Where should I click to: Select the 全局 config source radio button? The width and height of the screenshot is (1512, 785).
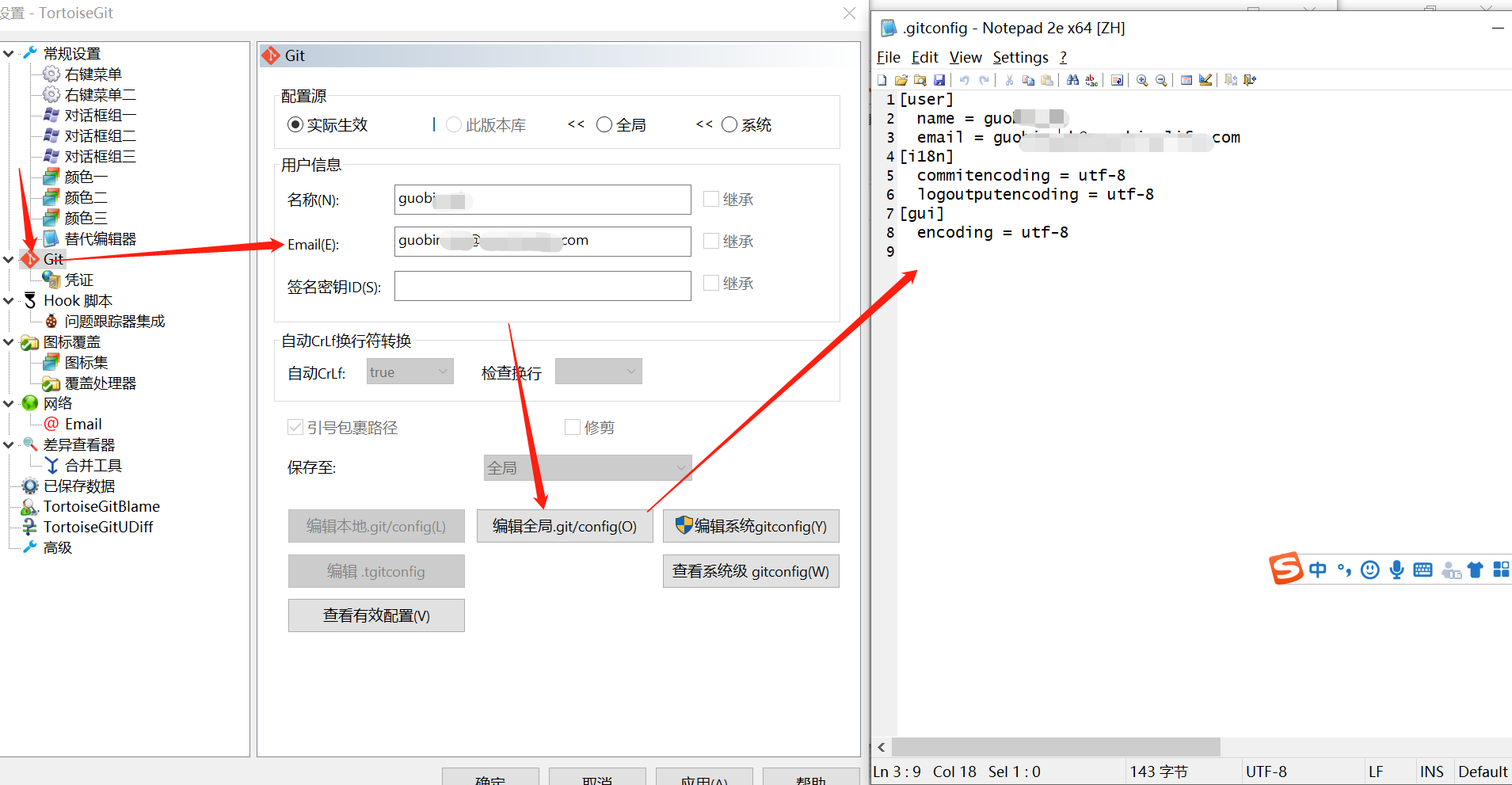pos(604,124)
